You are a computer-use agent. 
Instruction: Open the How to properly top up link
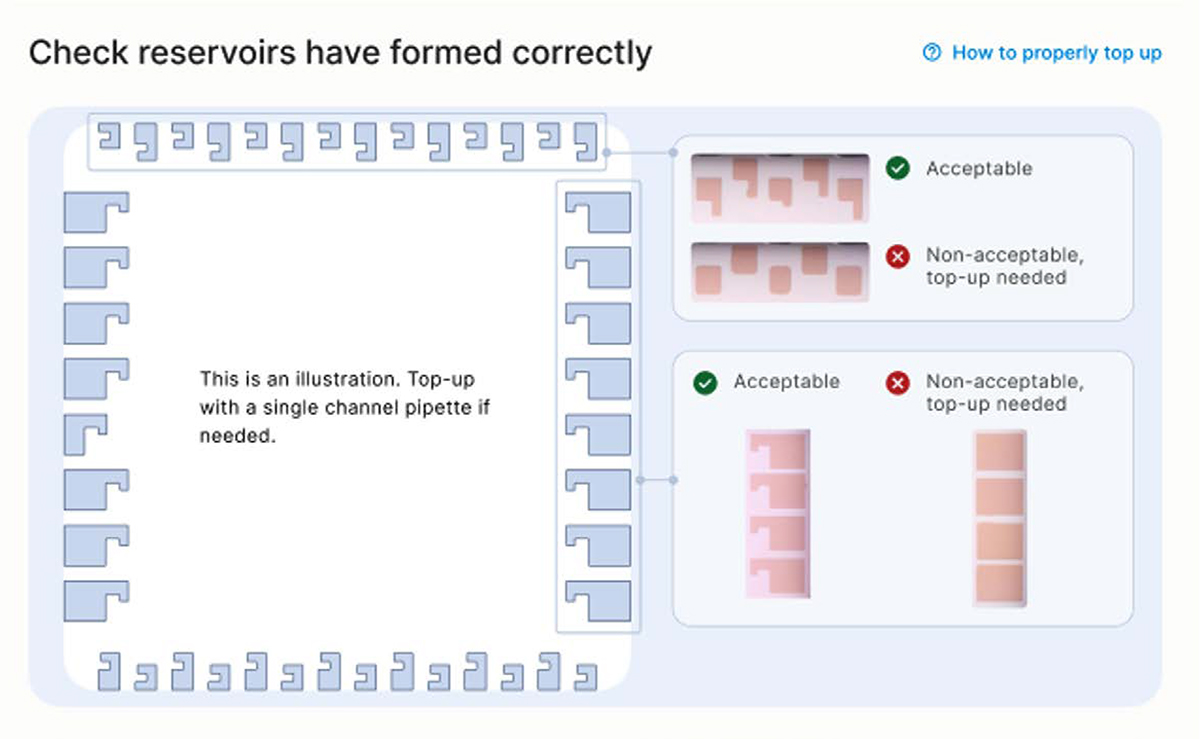pos(1056,53)
